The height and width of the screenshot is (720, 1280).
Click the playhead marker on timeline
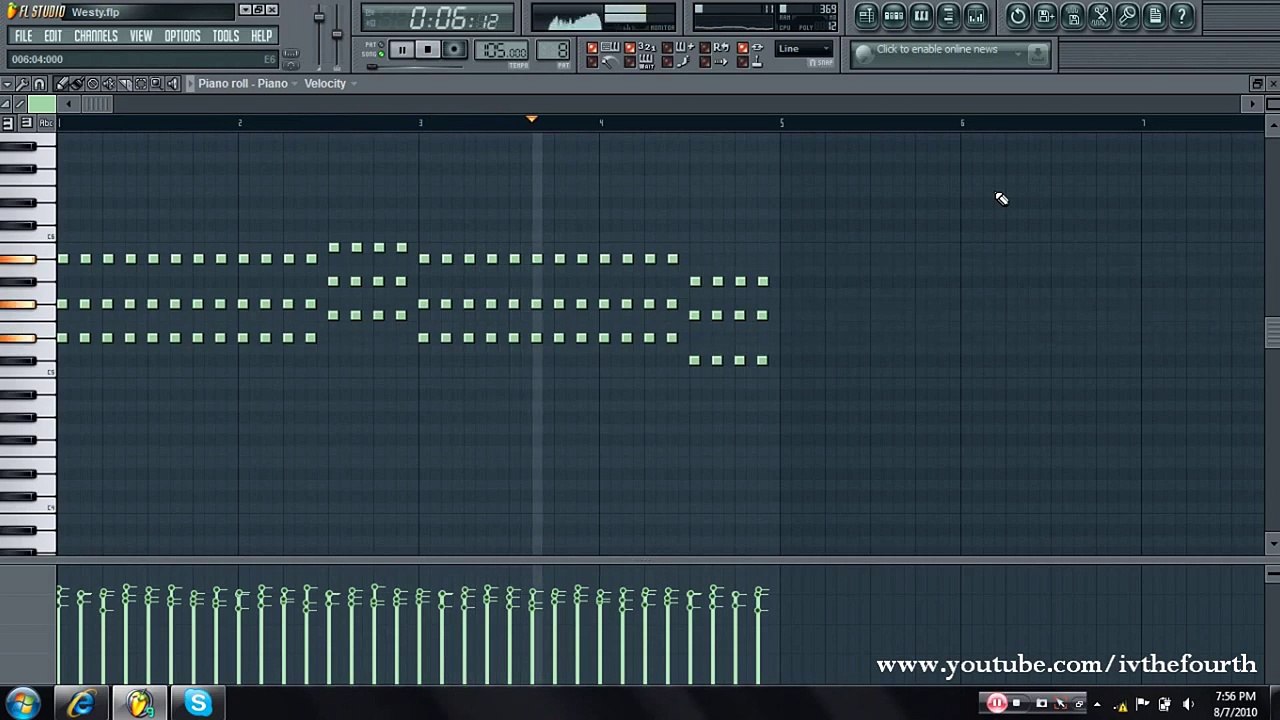coord(532,120)
